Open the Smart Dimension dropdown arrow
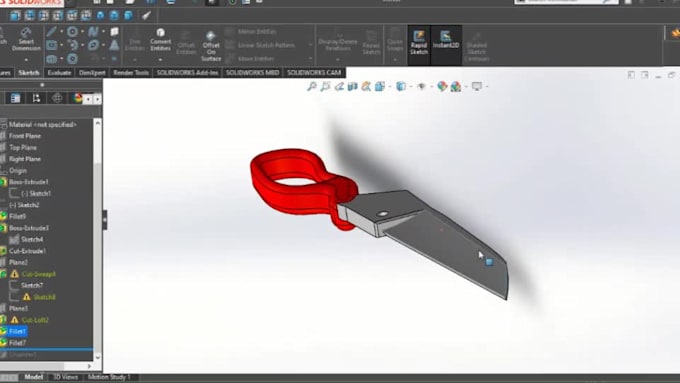 coord(26,59)
